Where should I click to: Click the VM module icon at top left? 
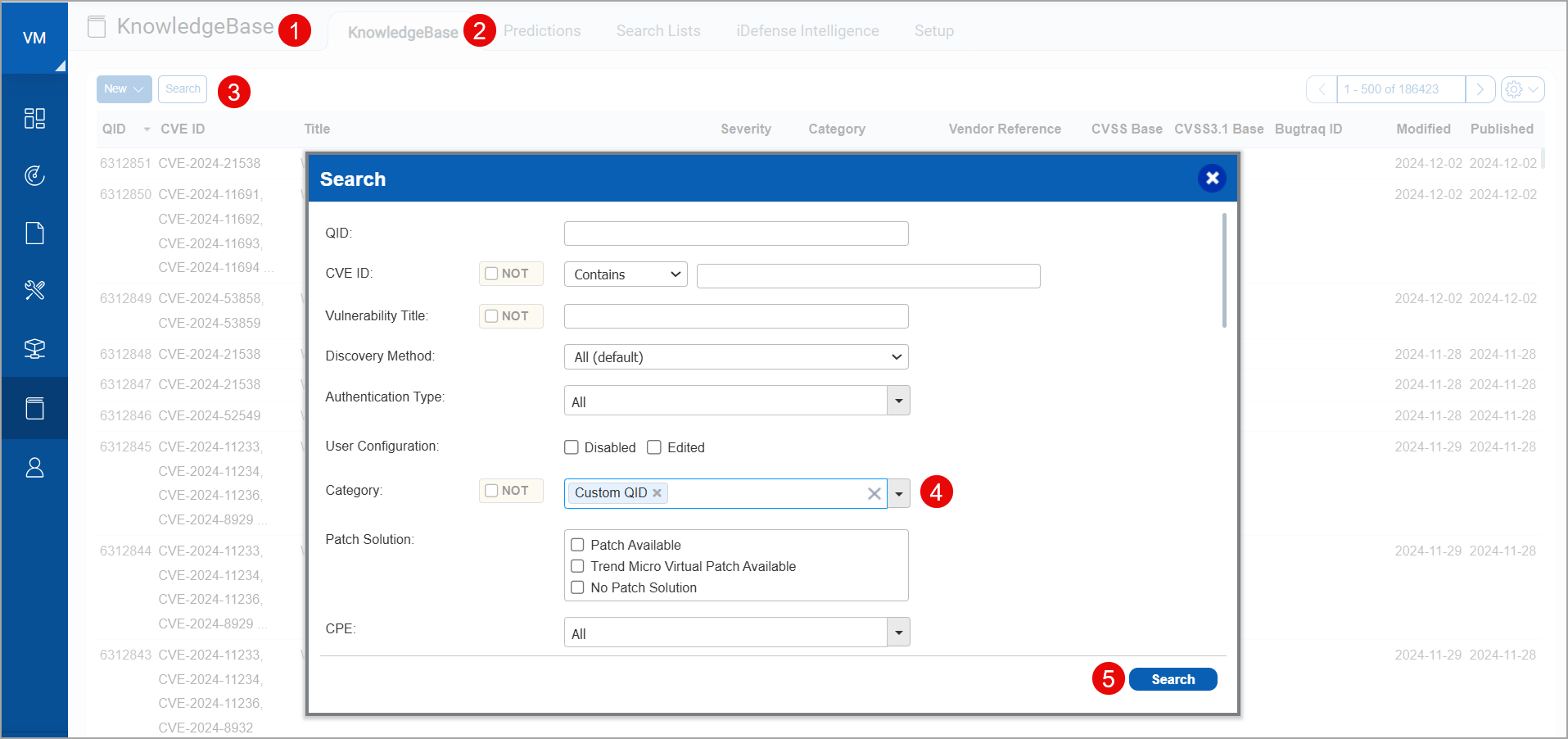(x=34, y=37)
